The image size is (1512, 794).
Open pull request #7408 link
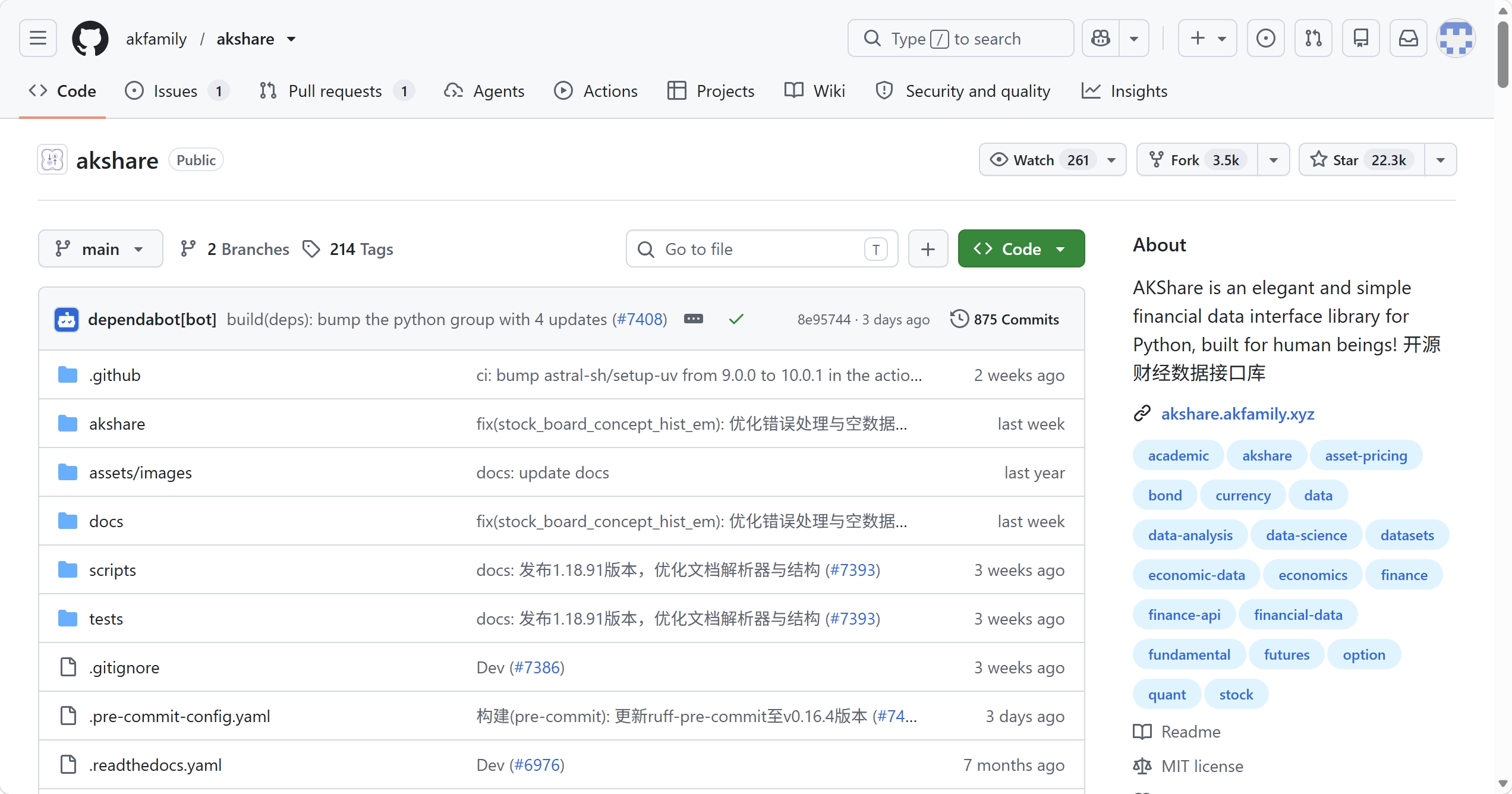640,319
